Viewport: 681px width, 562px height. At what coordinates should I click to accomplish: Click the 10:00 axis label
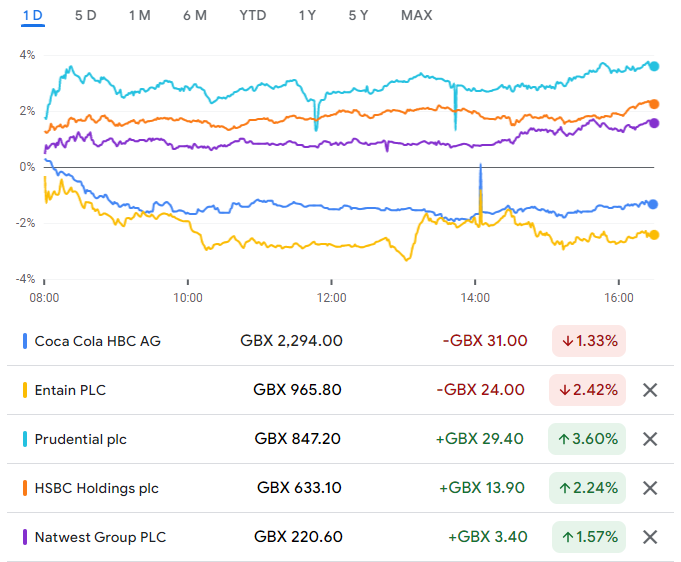[x=188, y=298]
